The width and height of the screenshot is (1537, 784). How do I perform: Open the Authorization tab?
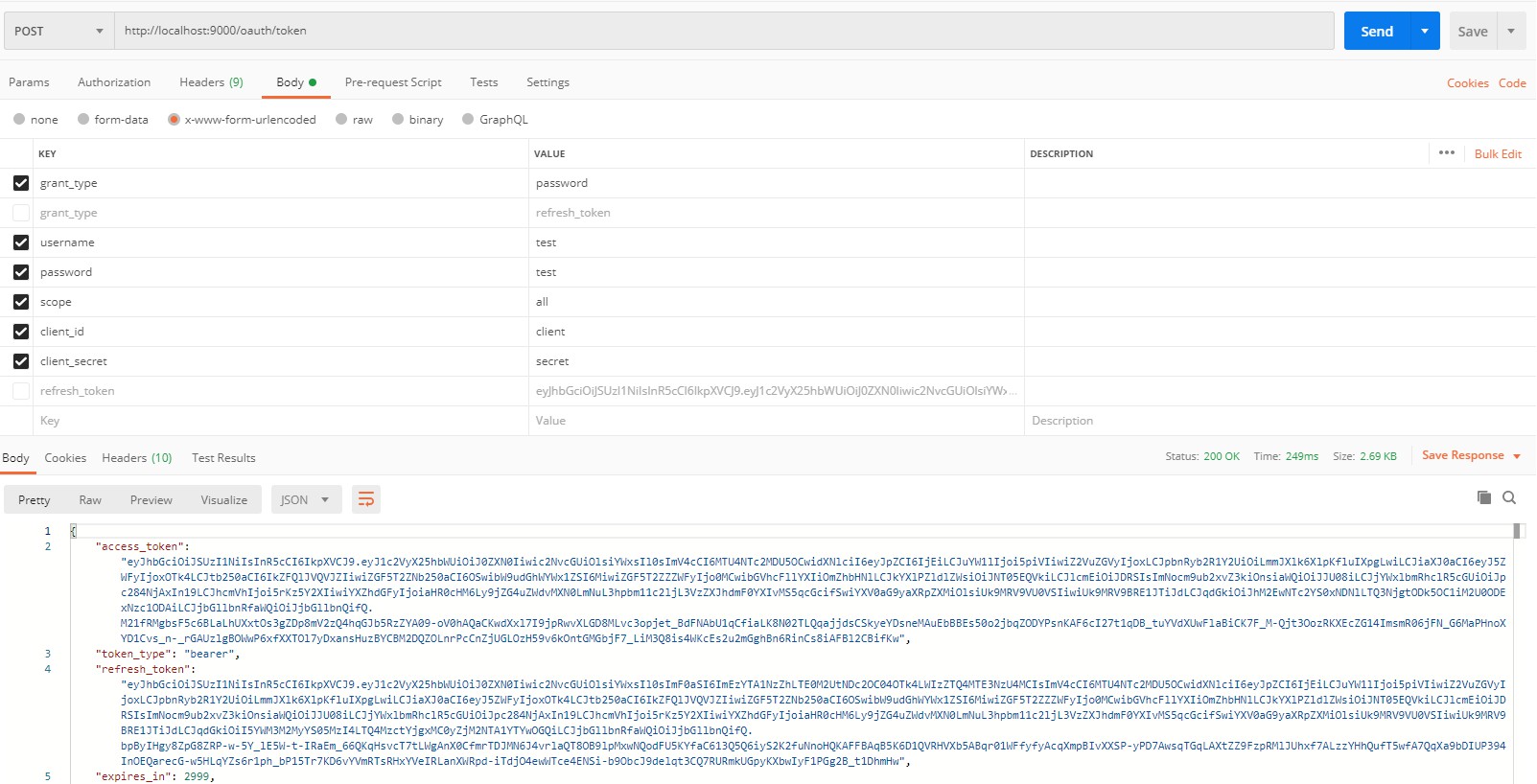click(114, 82)
